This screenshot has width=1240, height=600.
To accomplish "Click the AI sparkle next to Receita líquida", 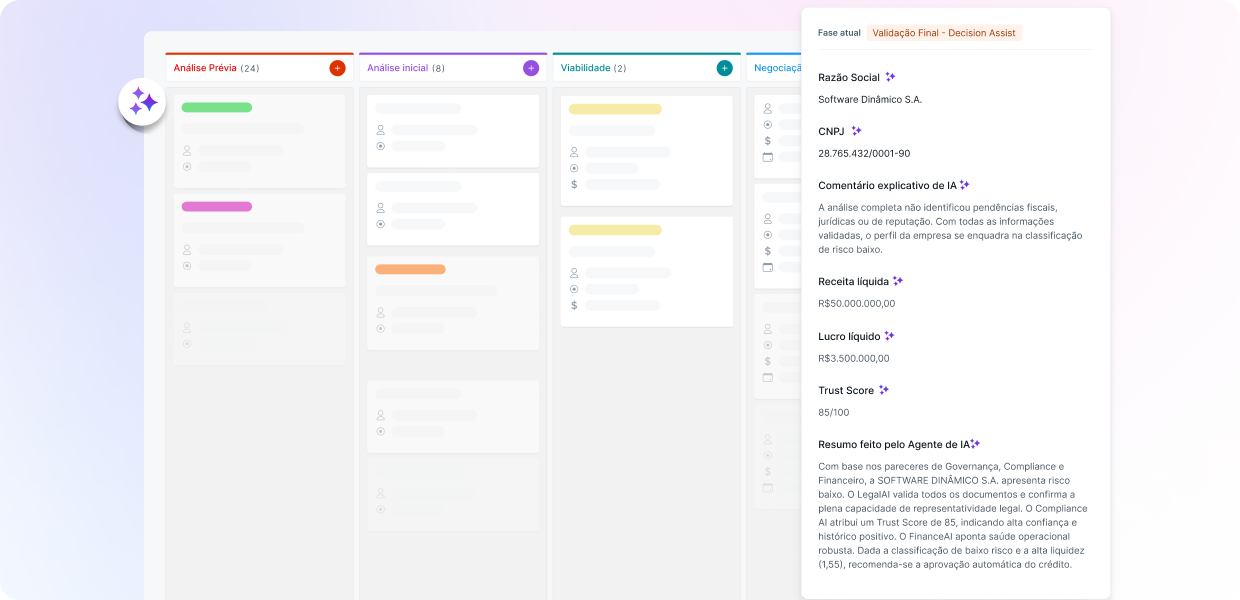I will click(898, 281).
